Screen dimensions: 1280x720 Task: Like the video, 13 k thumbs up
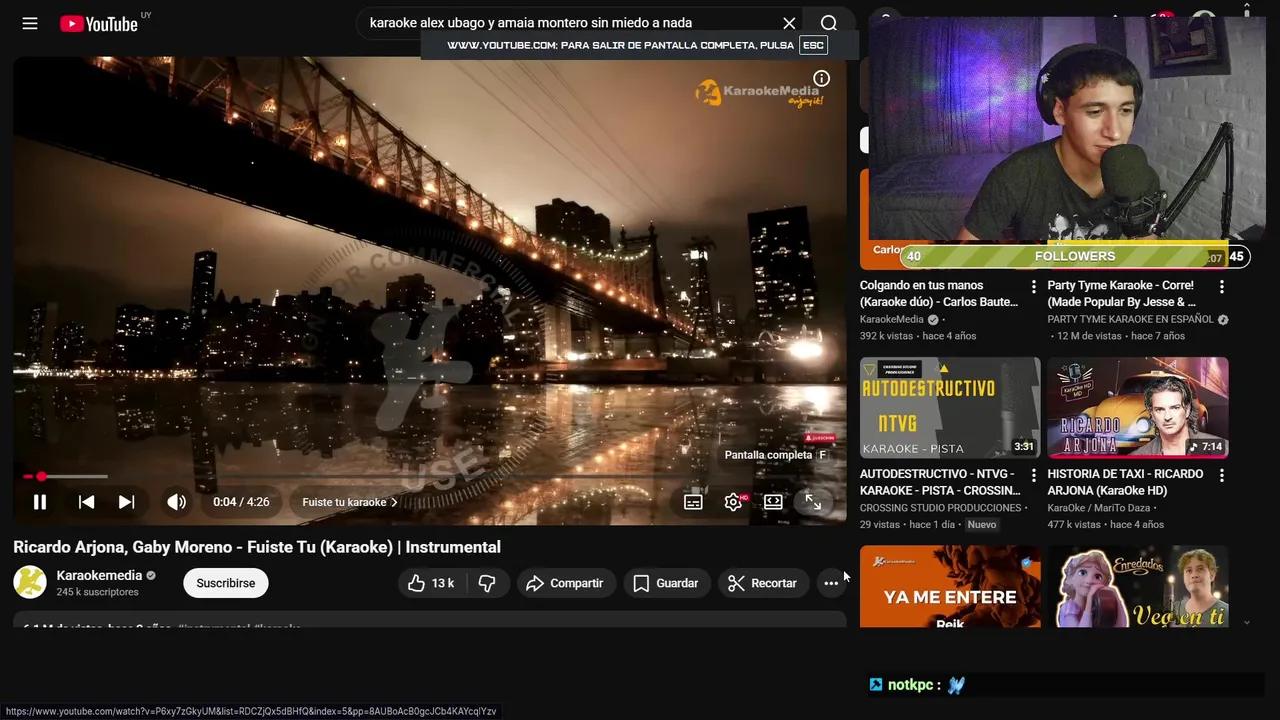[x=431, y=583]
